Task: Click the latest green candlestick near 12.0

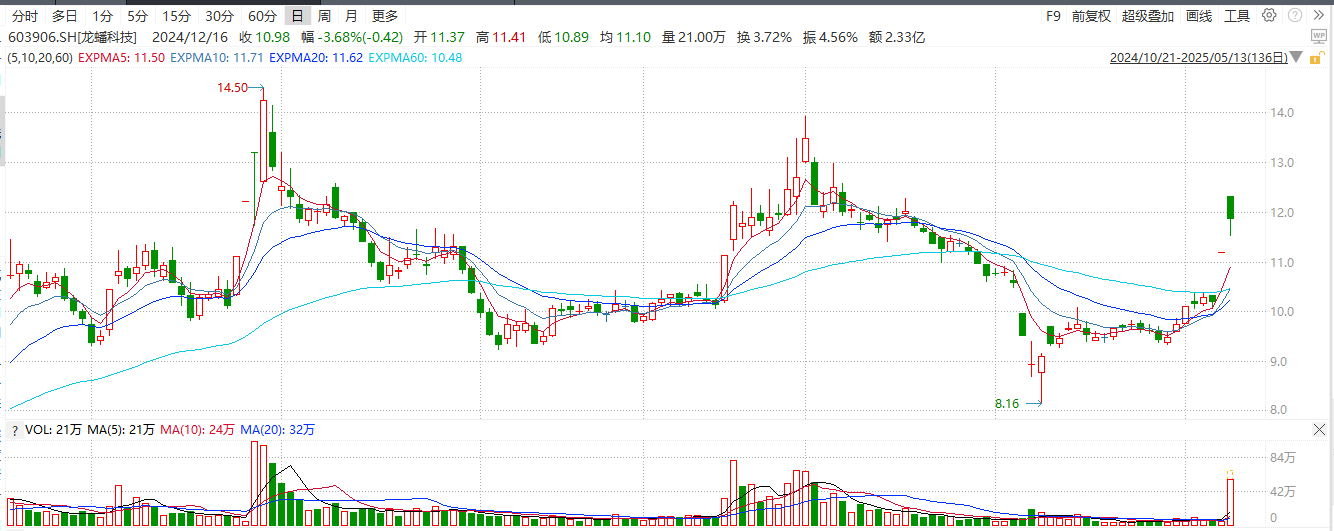Action: tap(1230, 207)
